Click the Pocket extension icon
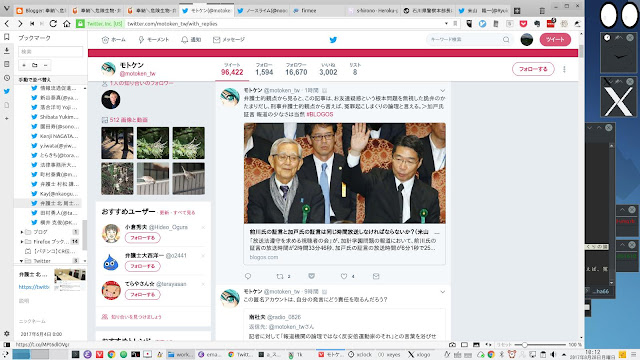Screen dimensions: 640x360 (523, 24)
